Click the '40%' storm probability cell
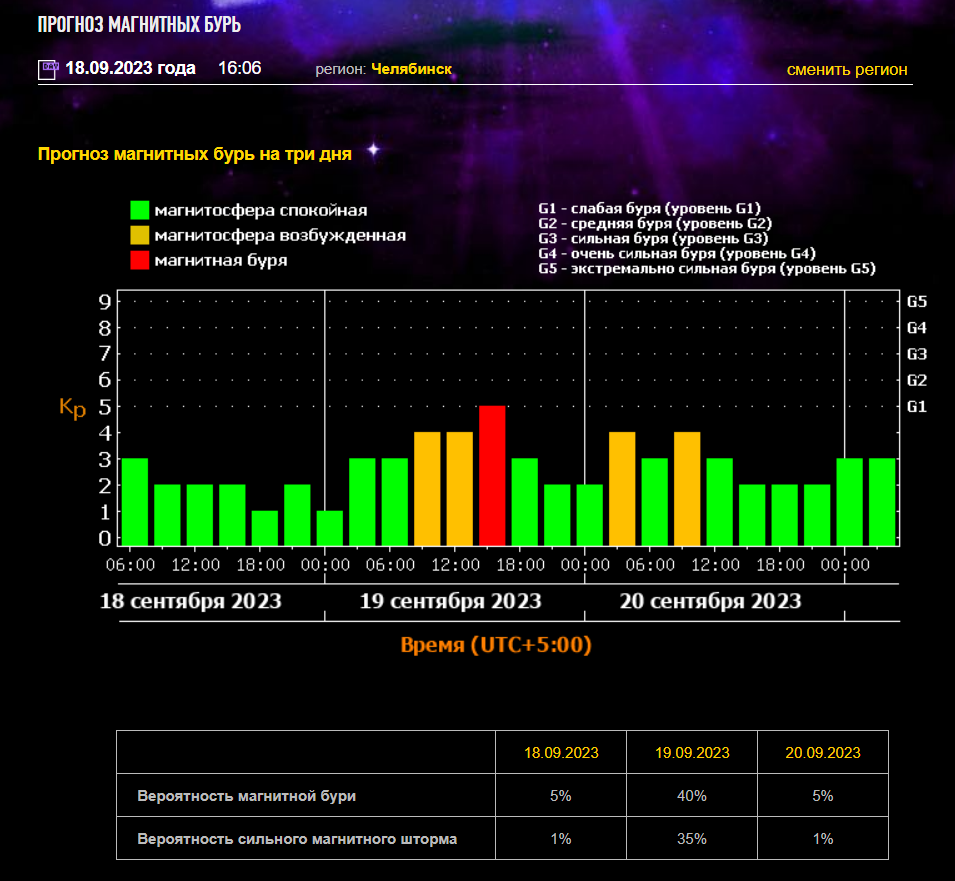955x881 pixels. [692, 796]
